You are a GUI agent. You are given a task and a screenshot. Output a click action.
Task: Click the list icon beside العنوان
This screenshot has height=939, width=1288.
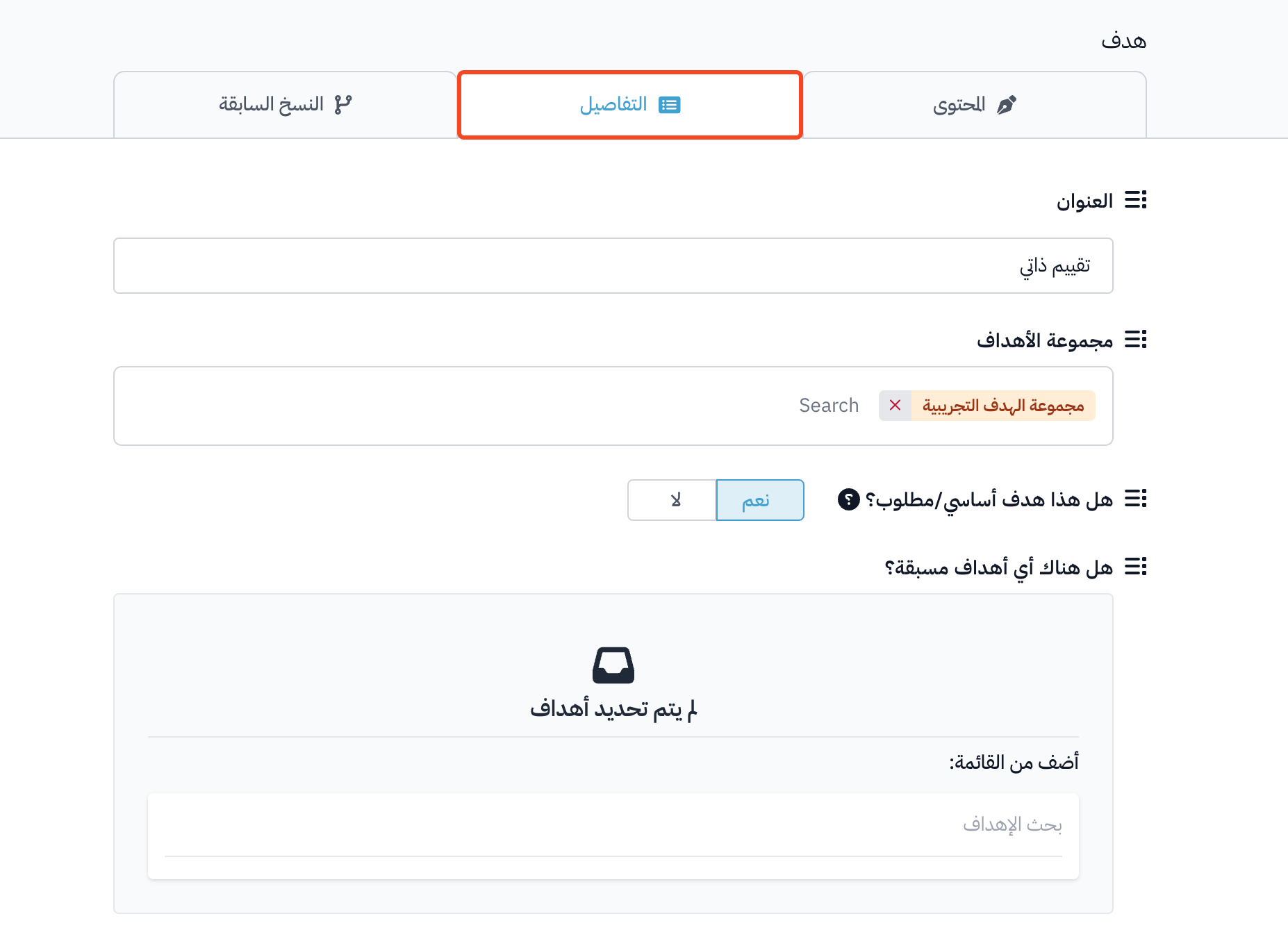[1136, 200]
